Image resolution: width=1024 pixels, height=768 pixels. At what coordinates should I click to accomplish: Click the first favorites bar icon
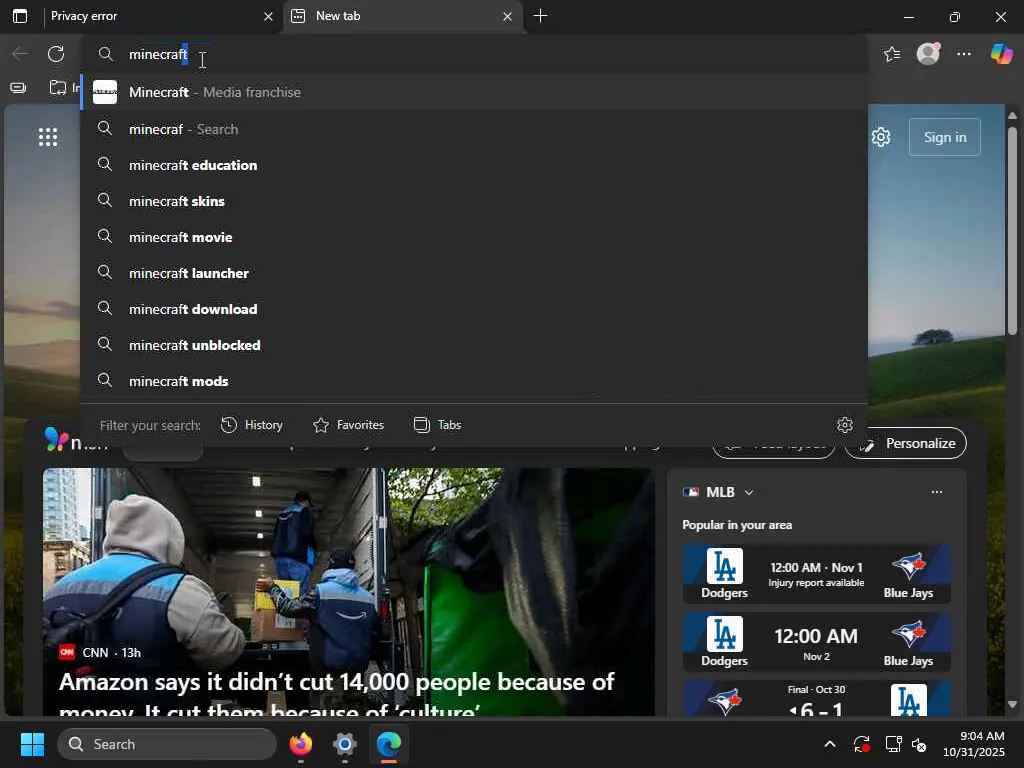18,88
